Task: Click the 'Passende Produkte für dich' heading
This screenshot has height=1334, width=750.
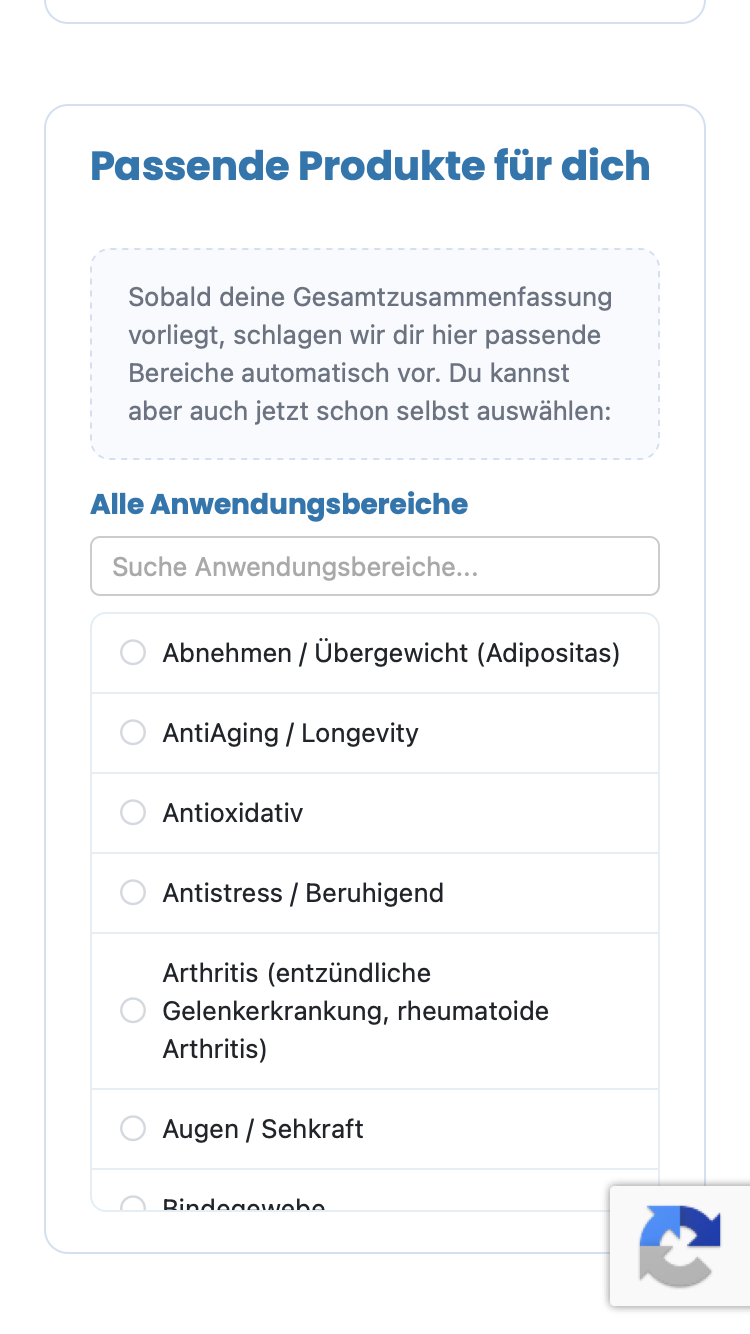Action: tap(370, 166)
